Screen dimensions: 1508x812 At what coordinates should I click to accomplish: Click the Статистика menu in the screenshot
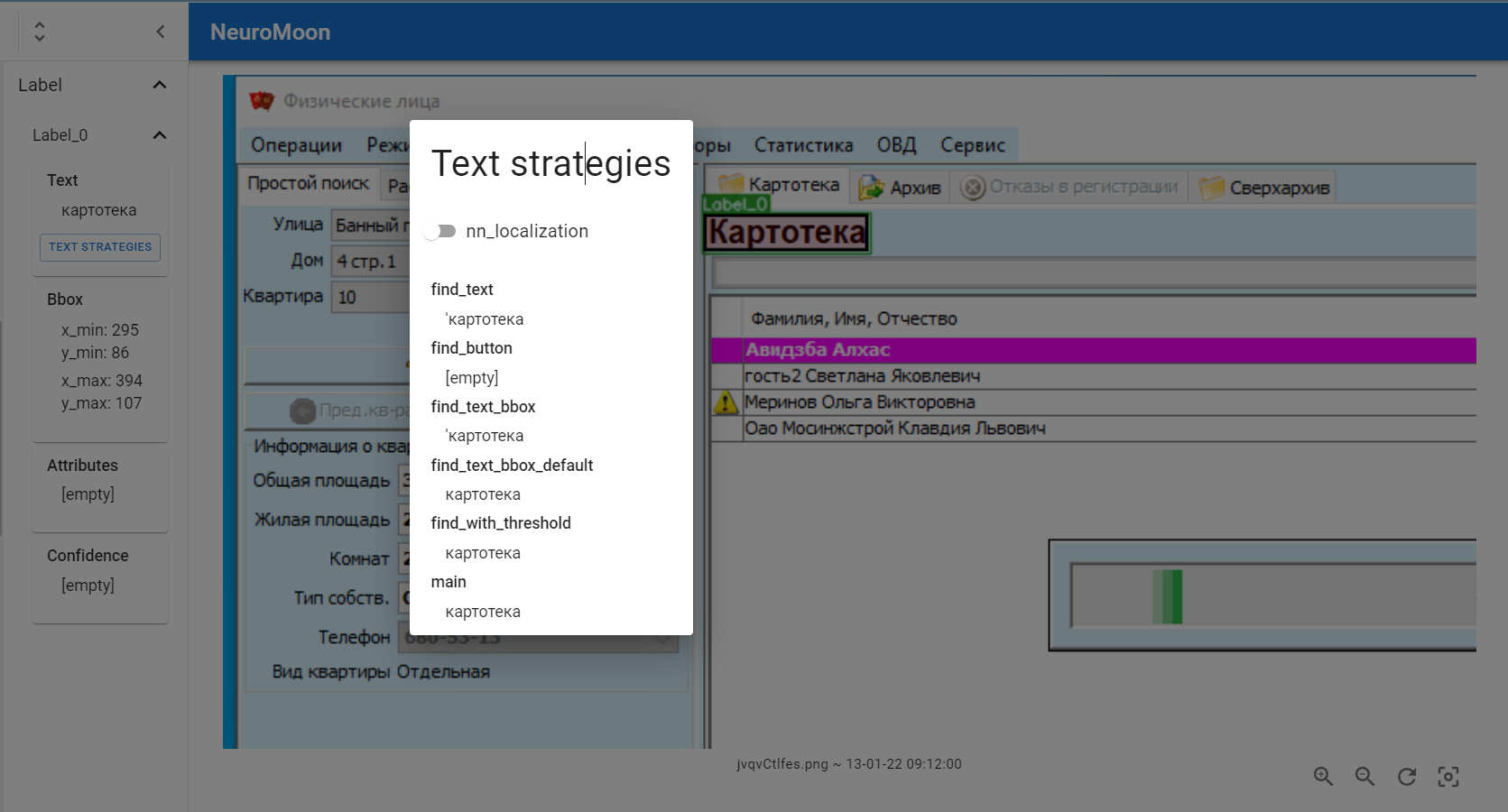click(x=803, y=145)
